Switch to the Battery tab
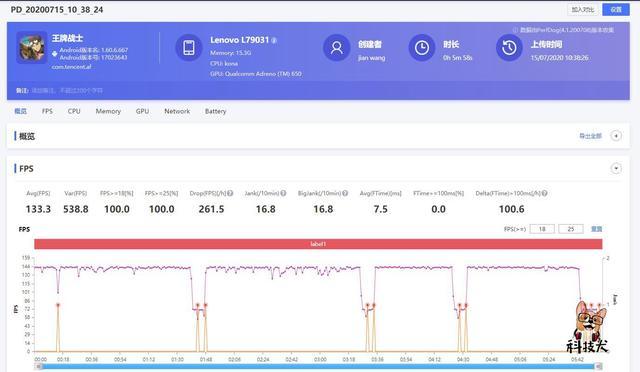 click(216, 111)
